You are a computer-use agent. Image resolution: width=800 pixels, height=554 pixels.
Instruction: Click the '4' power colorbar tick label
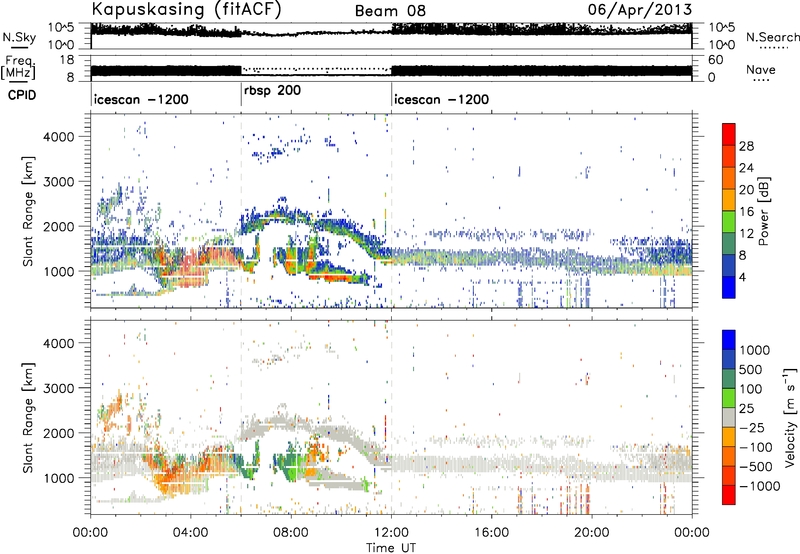742,277
